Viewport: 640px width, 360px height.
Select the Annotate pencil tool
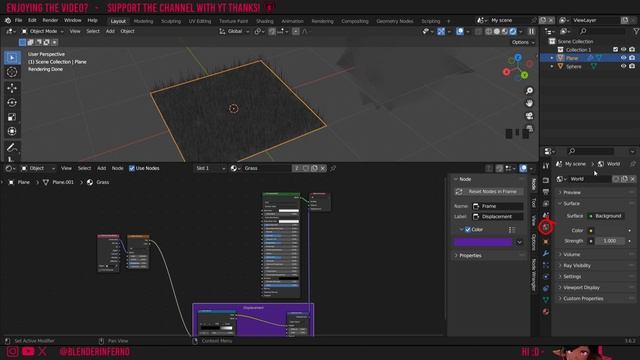click(x=12, y=147)
